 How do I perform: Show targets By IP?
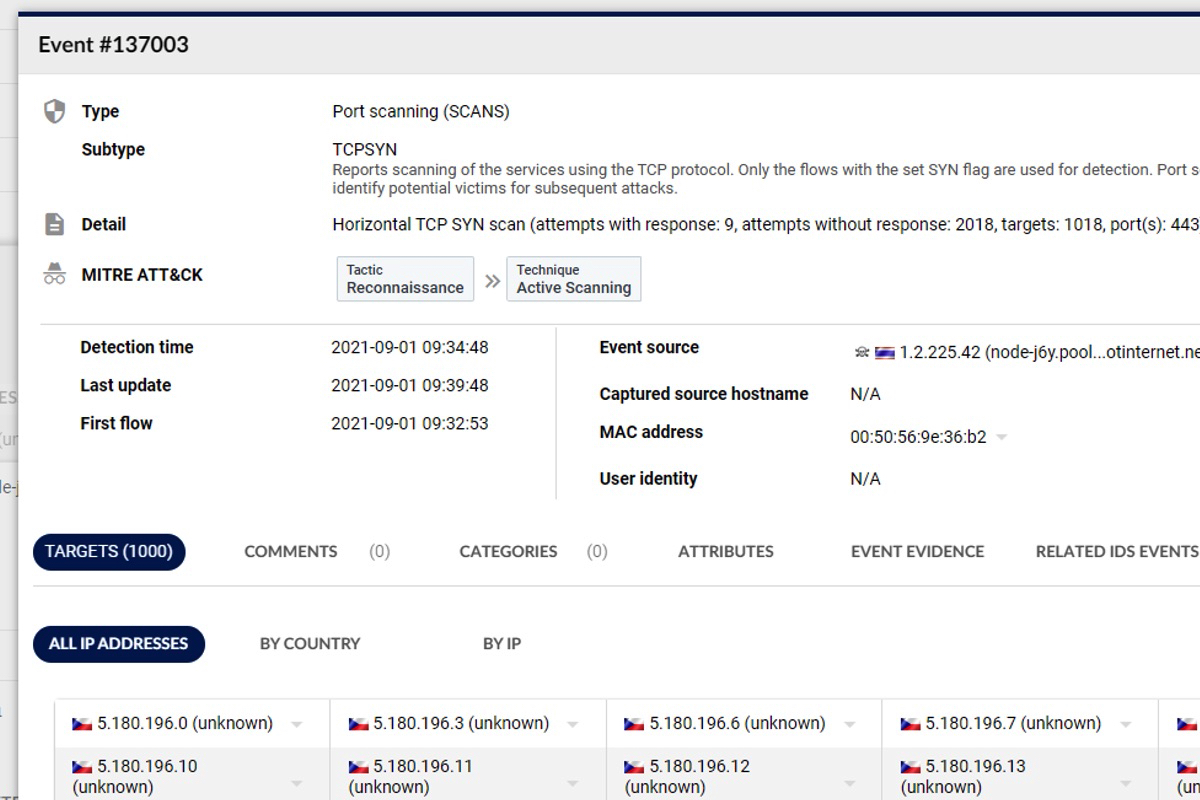[x=502, y=644]
